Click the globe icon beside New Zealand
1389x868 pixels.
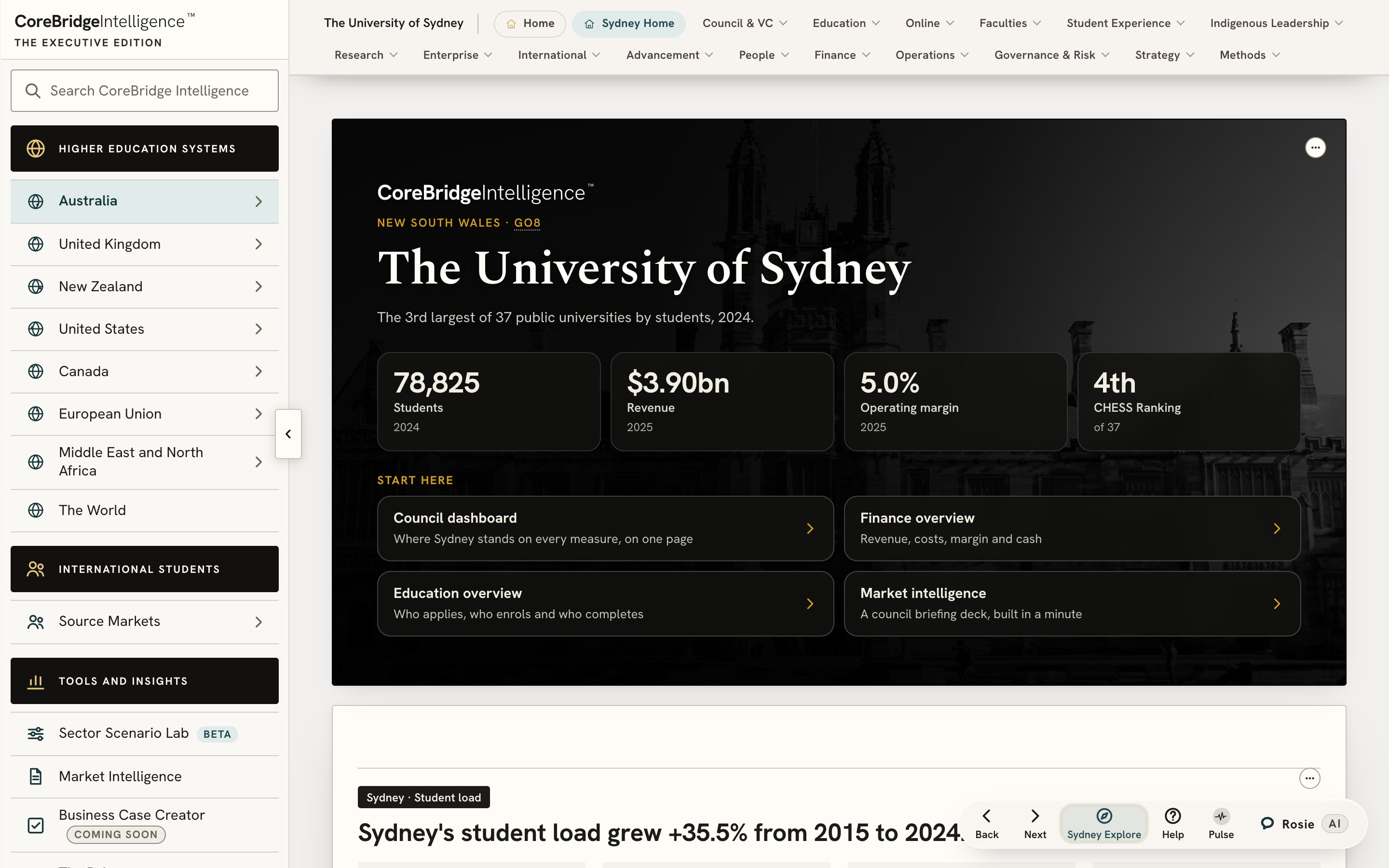point(36,286)
